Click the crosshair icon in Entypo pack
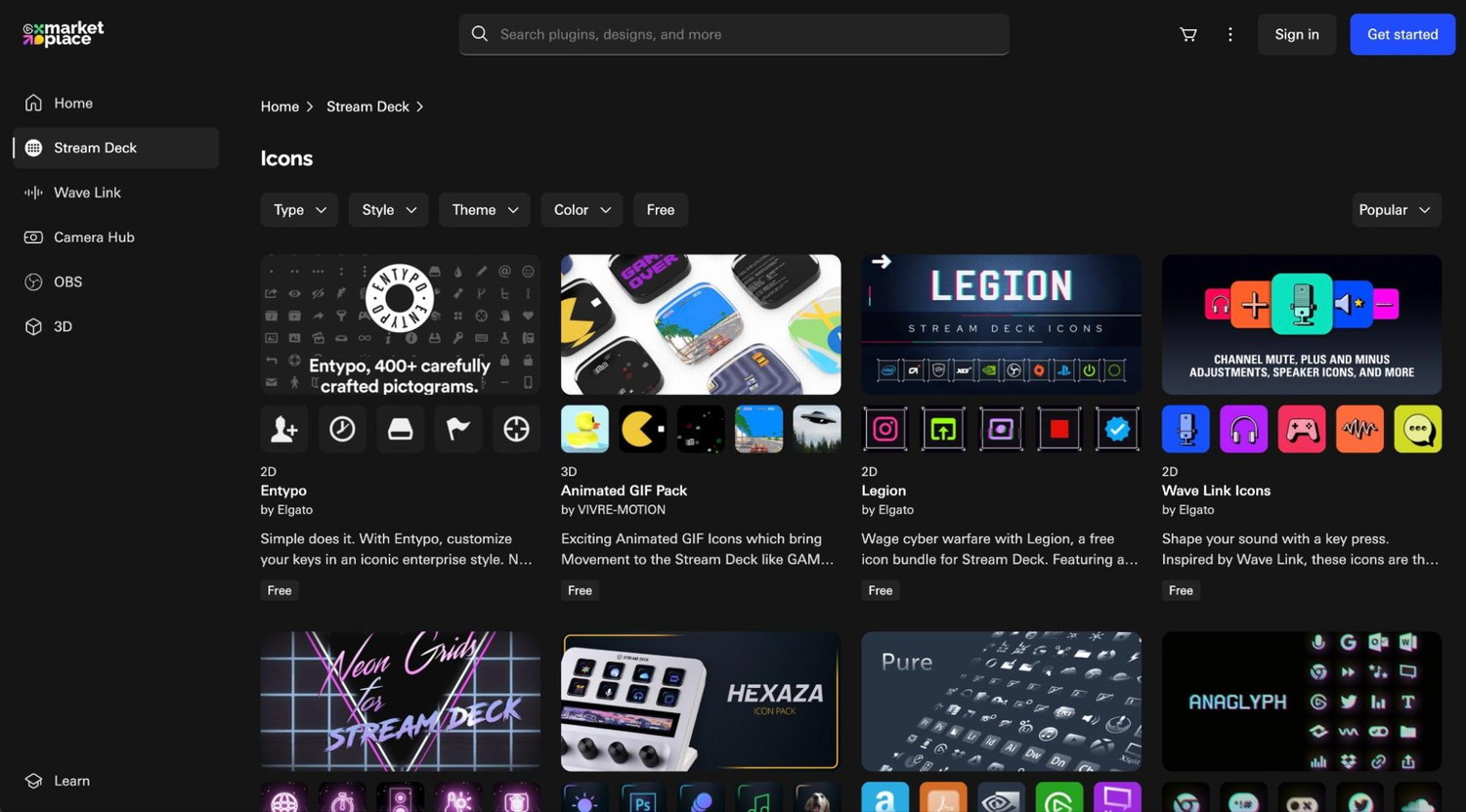Image resolution: width=1466 pixels, height=812 pixels. tap(516, 429)
